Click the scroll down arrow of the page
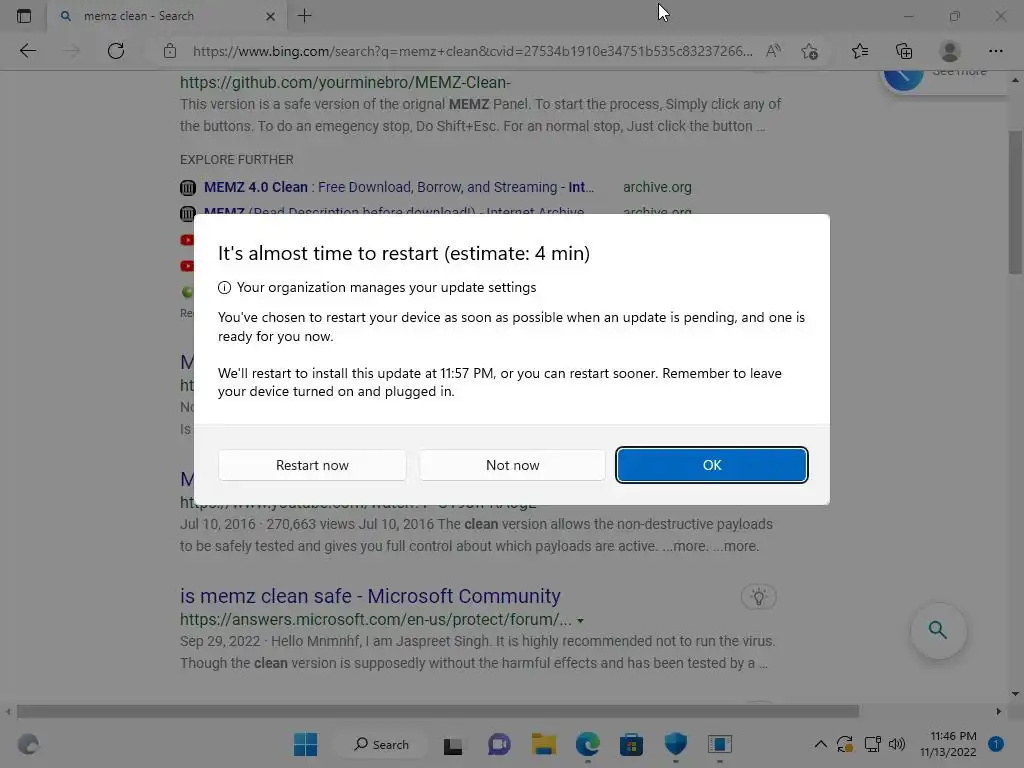 click(1015, 694)
